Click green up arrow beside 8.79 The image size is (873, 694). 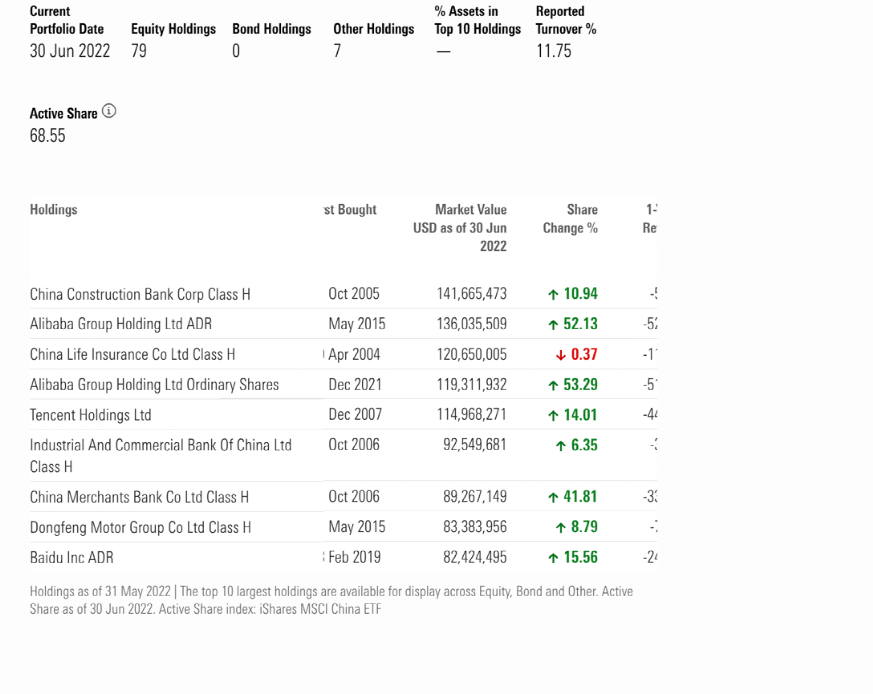coord(561,527)
